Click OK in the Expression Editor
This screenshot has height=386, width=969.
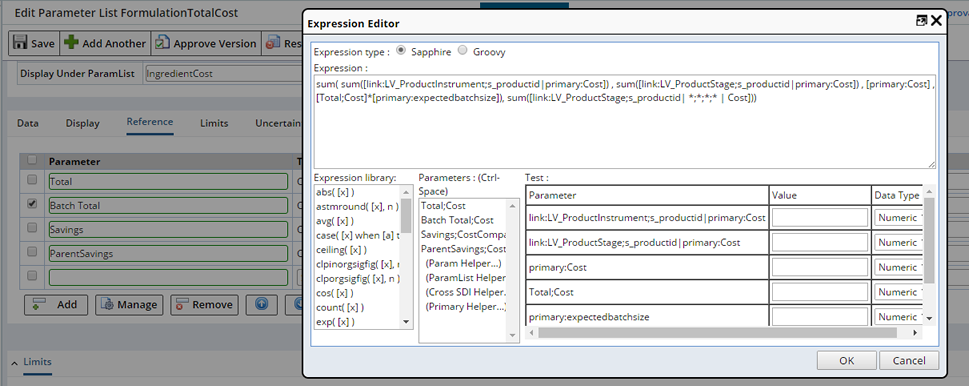click(x=847, y=361)
